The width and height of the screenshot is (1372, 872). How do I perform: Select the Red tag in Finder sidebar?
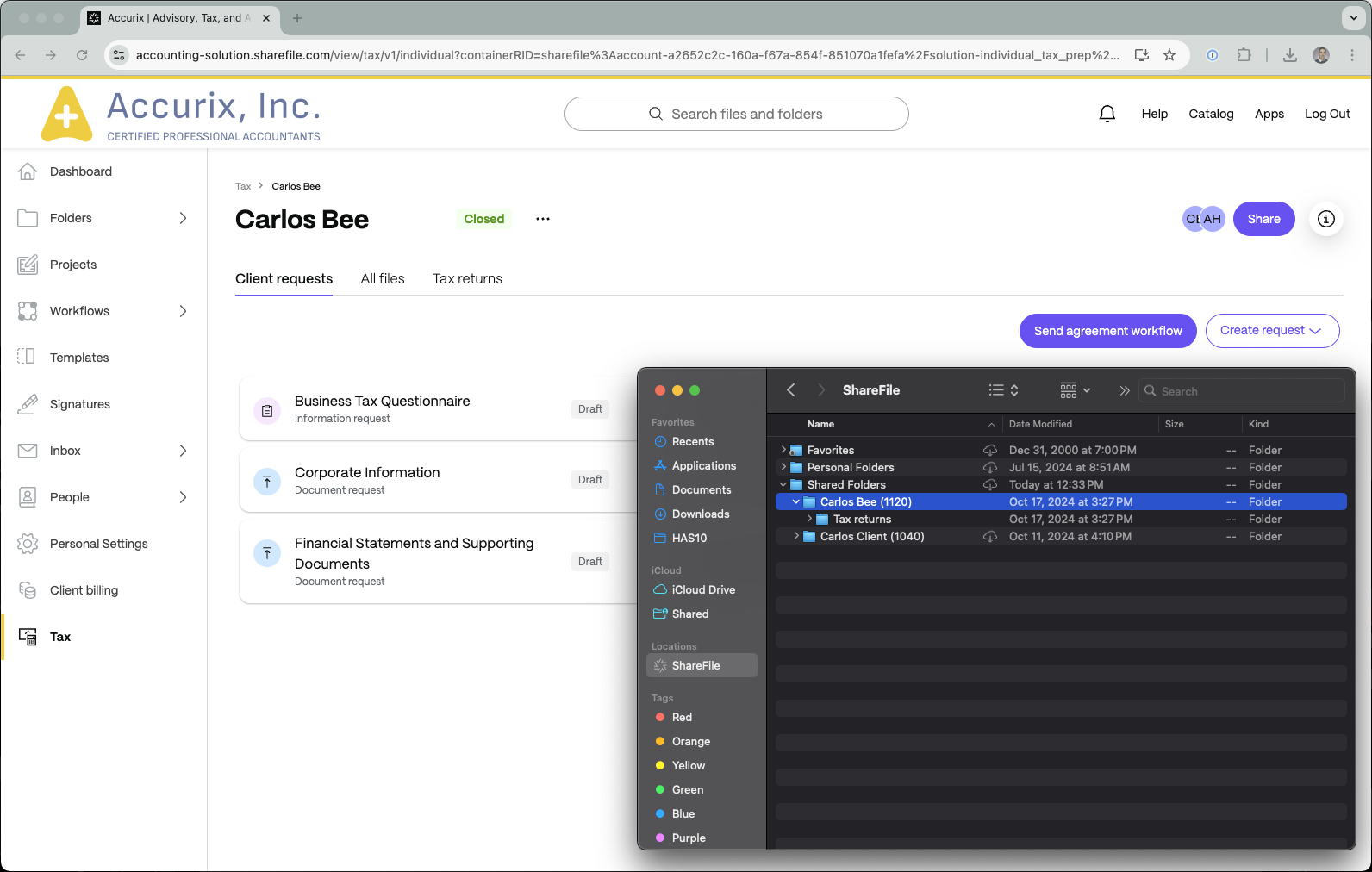682,717
